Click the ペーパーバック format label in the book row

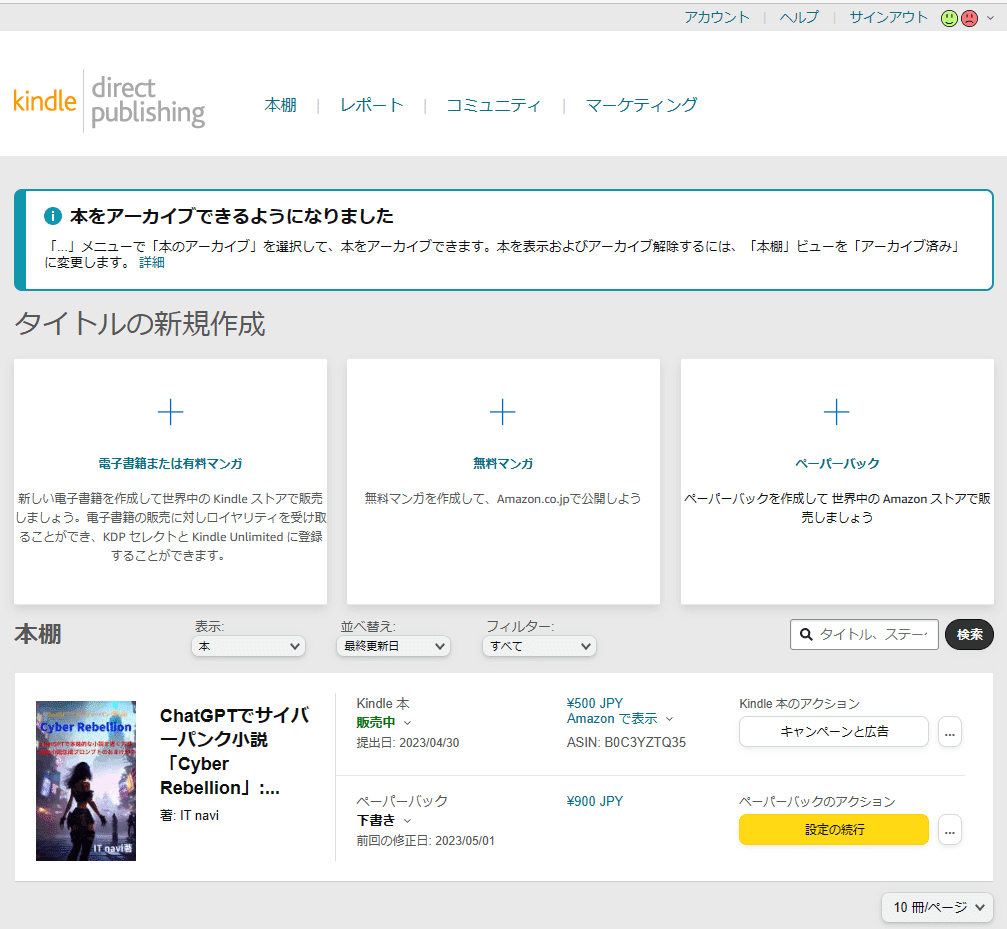[x=402, y=801]
